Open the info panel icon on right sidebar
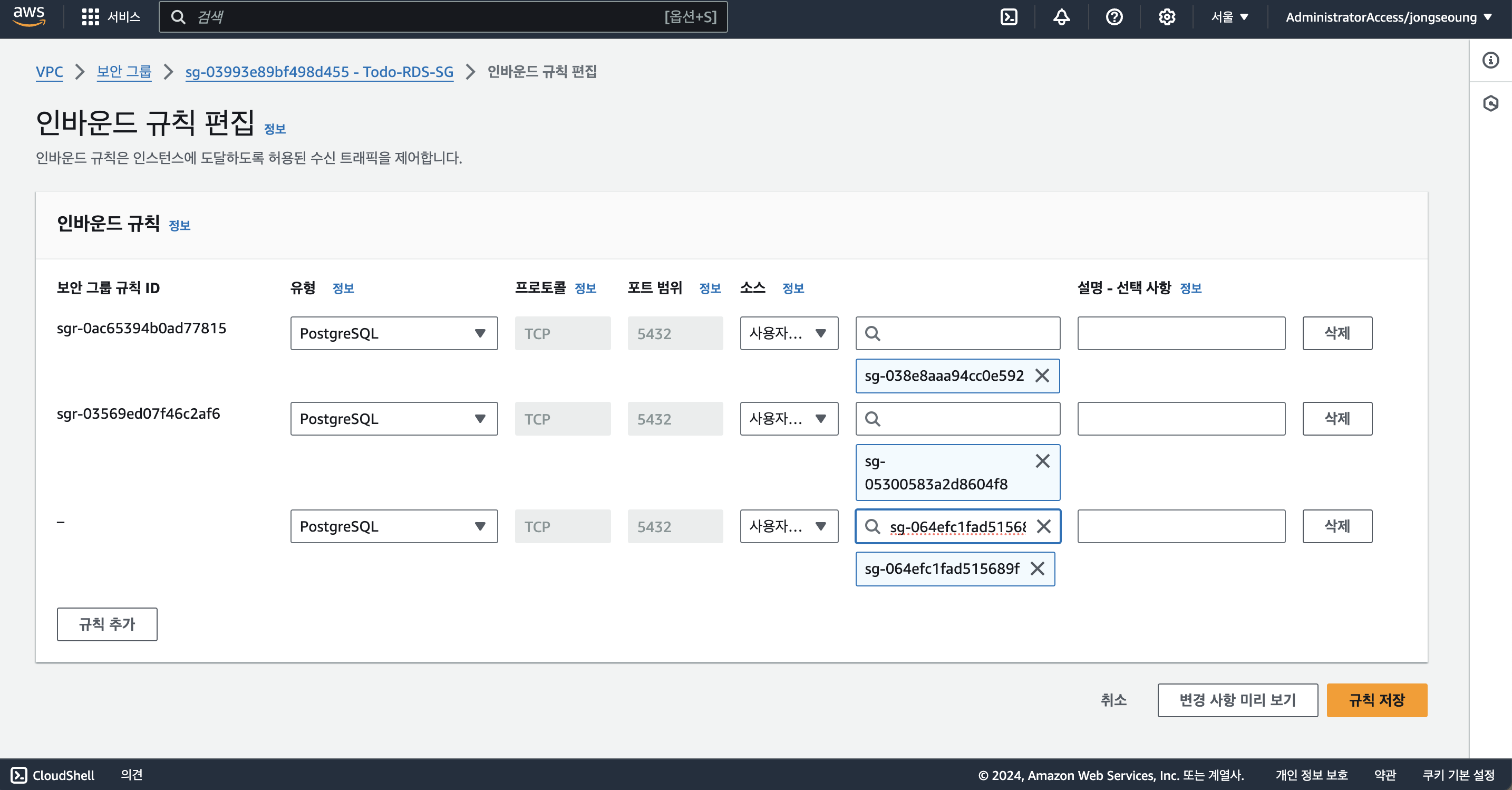Image resolution: width=1512 pixels, height=790 pixels. point(1490,60)
